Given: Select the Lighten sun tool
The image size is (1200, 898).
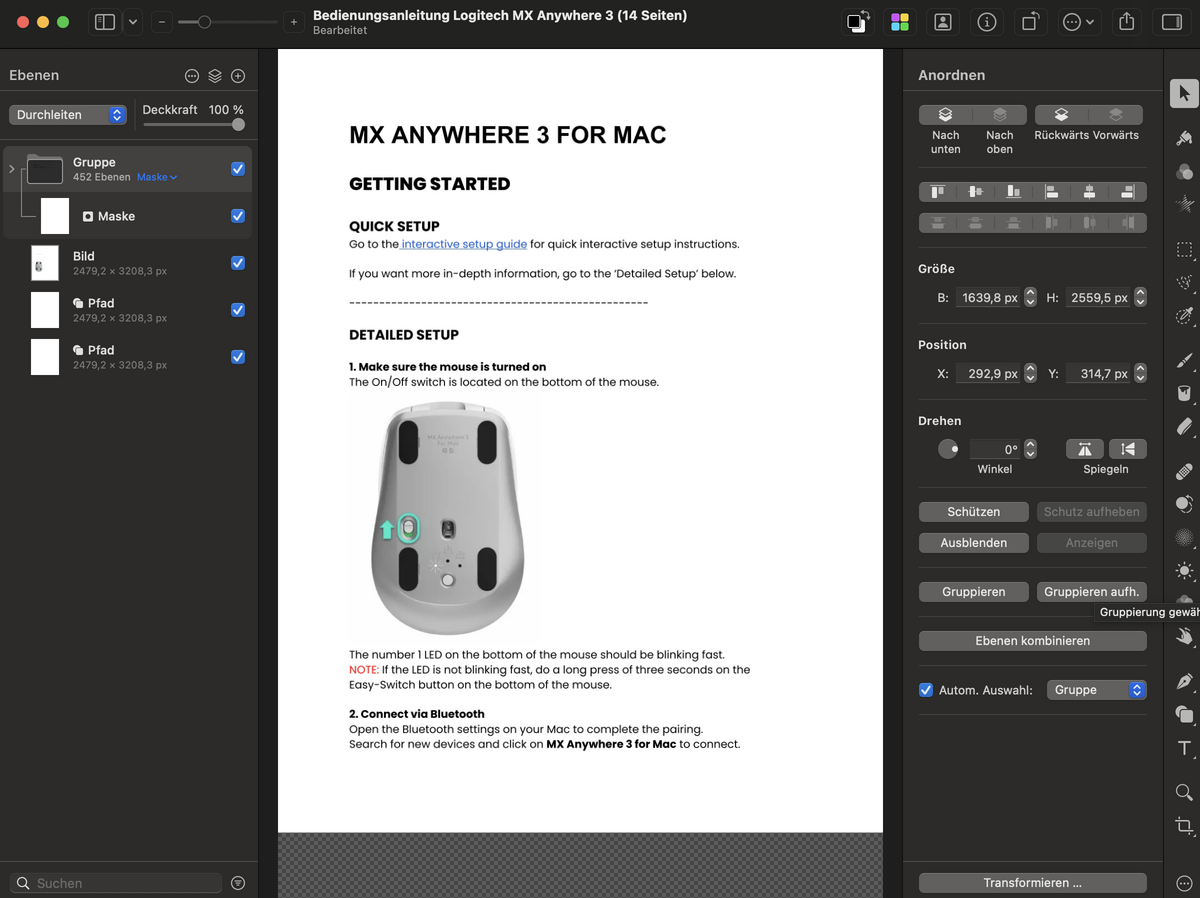Looking at the screenshot, I should (1184, 571).
